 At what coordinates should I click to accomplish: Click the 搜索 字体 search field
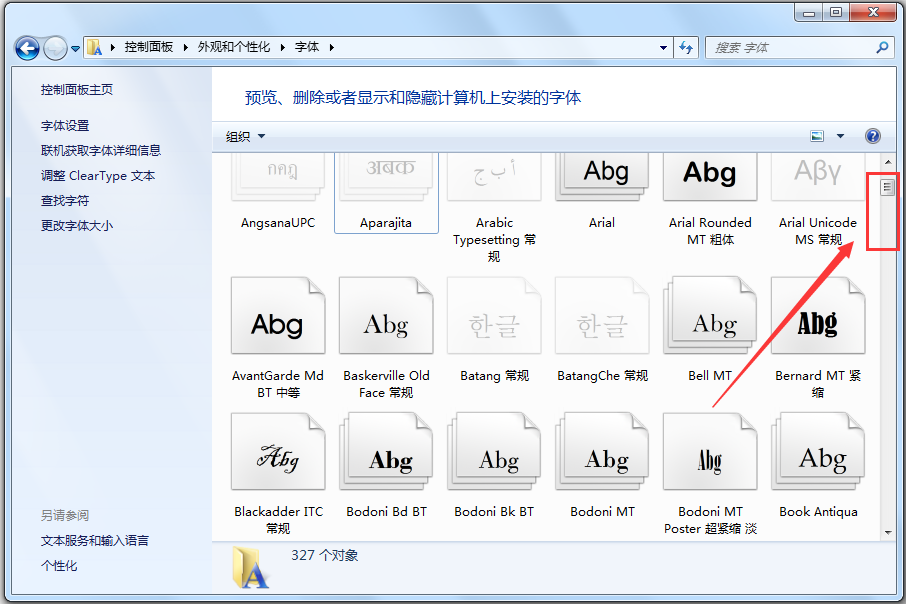tap(799, 47)
